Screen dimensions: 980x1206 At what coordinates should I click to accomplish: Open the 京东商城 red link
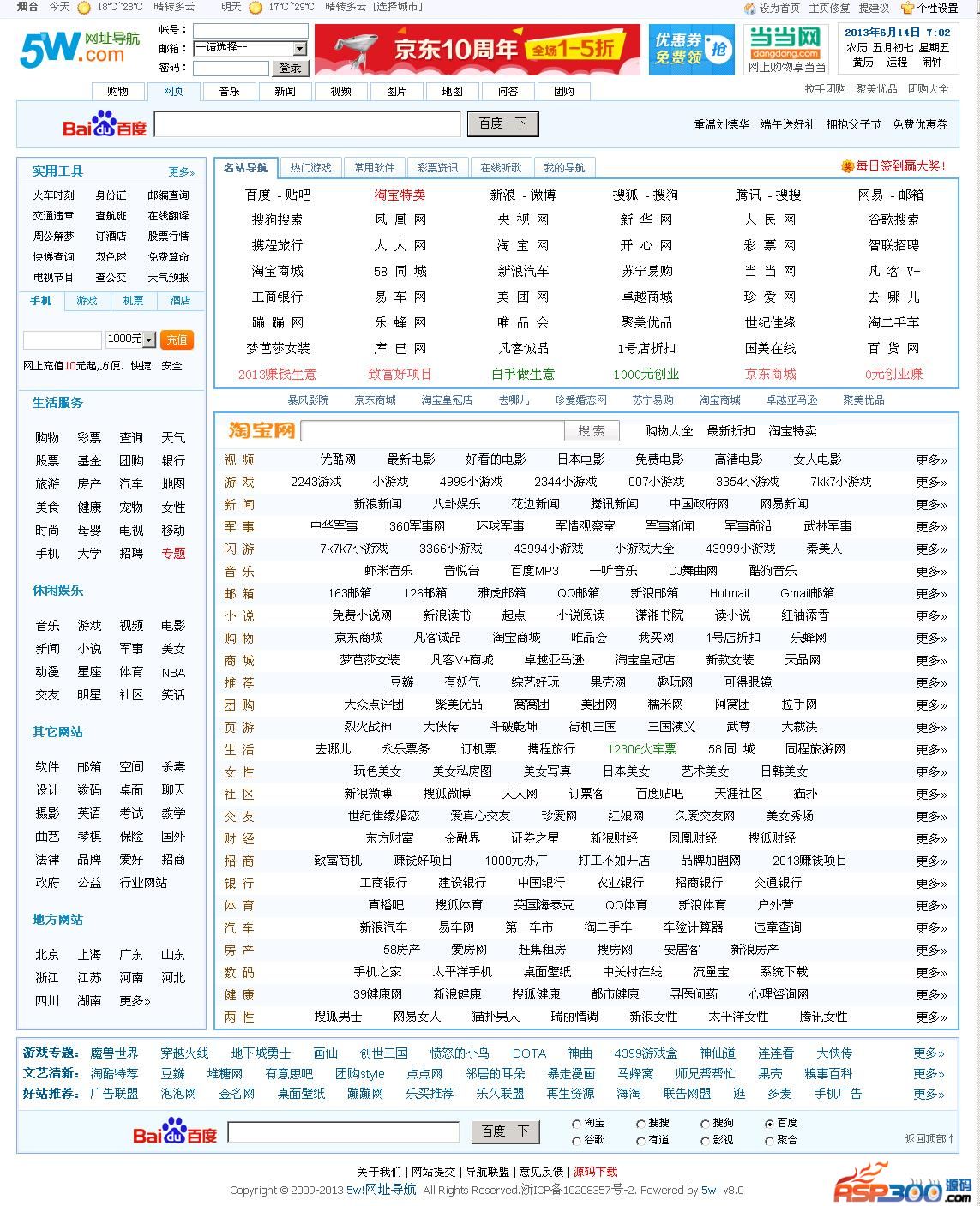[x=770, y=374]
